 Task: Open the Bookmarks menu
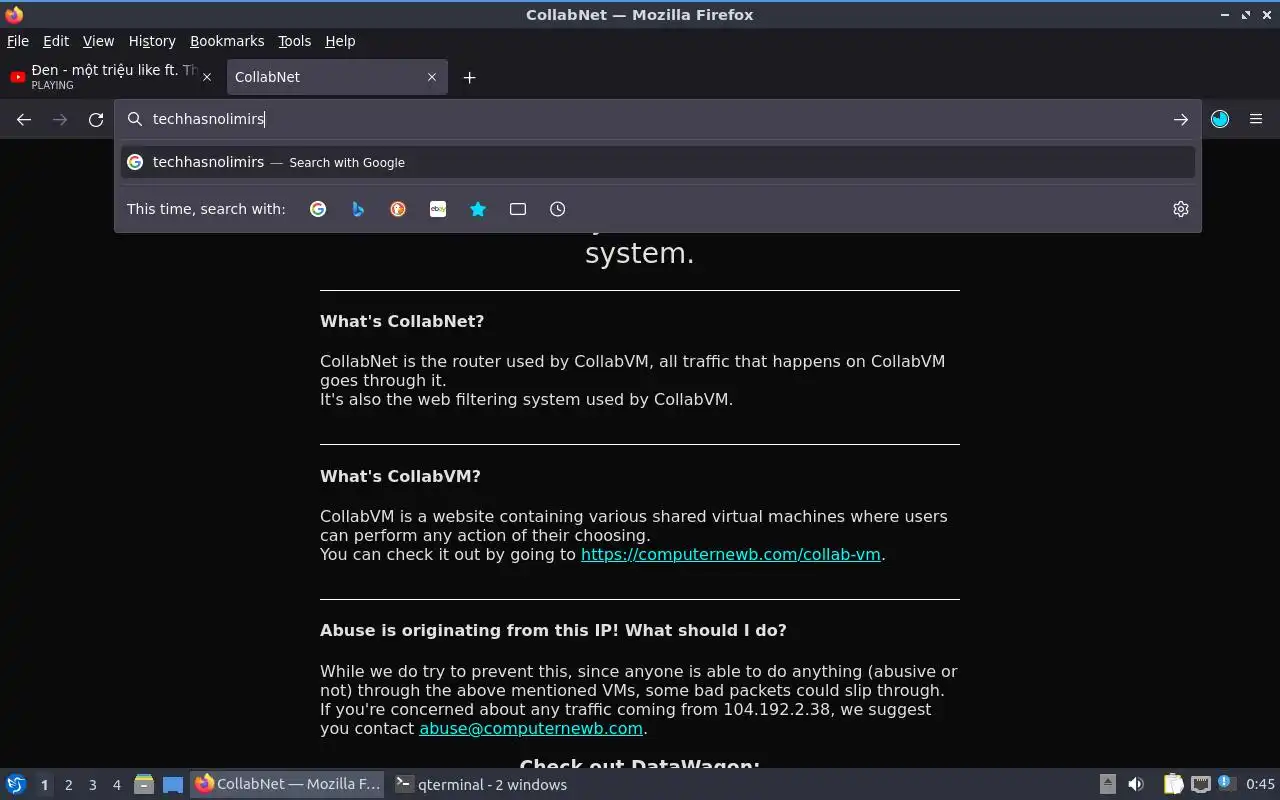pos(227,41)
